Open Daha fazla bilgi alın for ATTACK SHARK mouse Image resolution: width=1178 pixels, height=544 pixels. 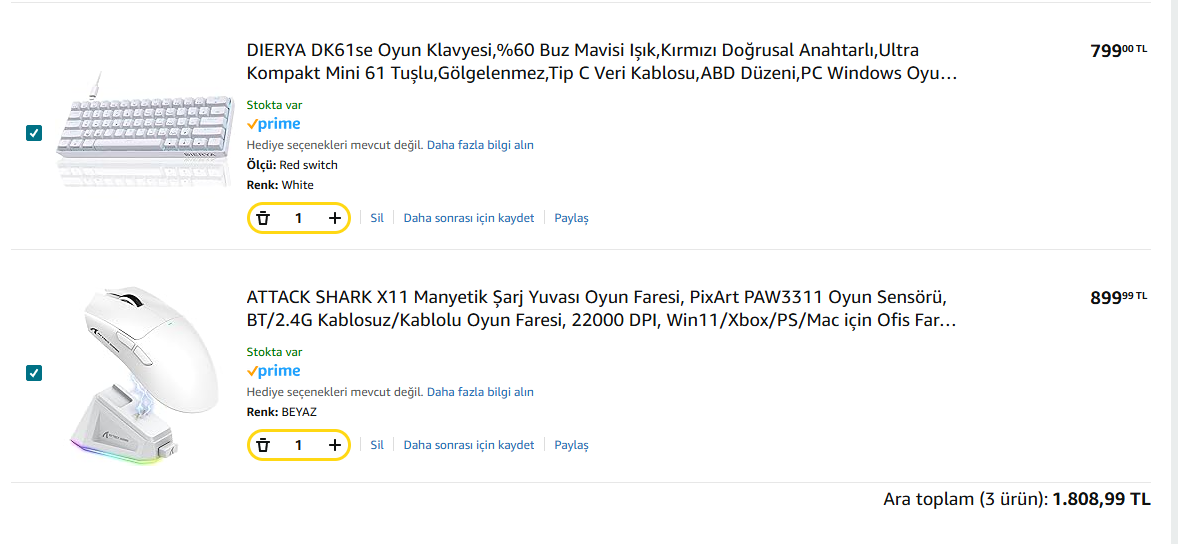pyautogui.click(x=480, y=392)
